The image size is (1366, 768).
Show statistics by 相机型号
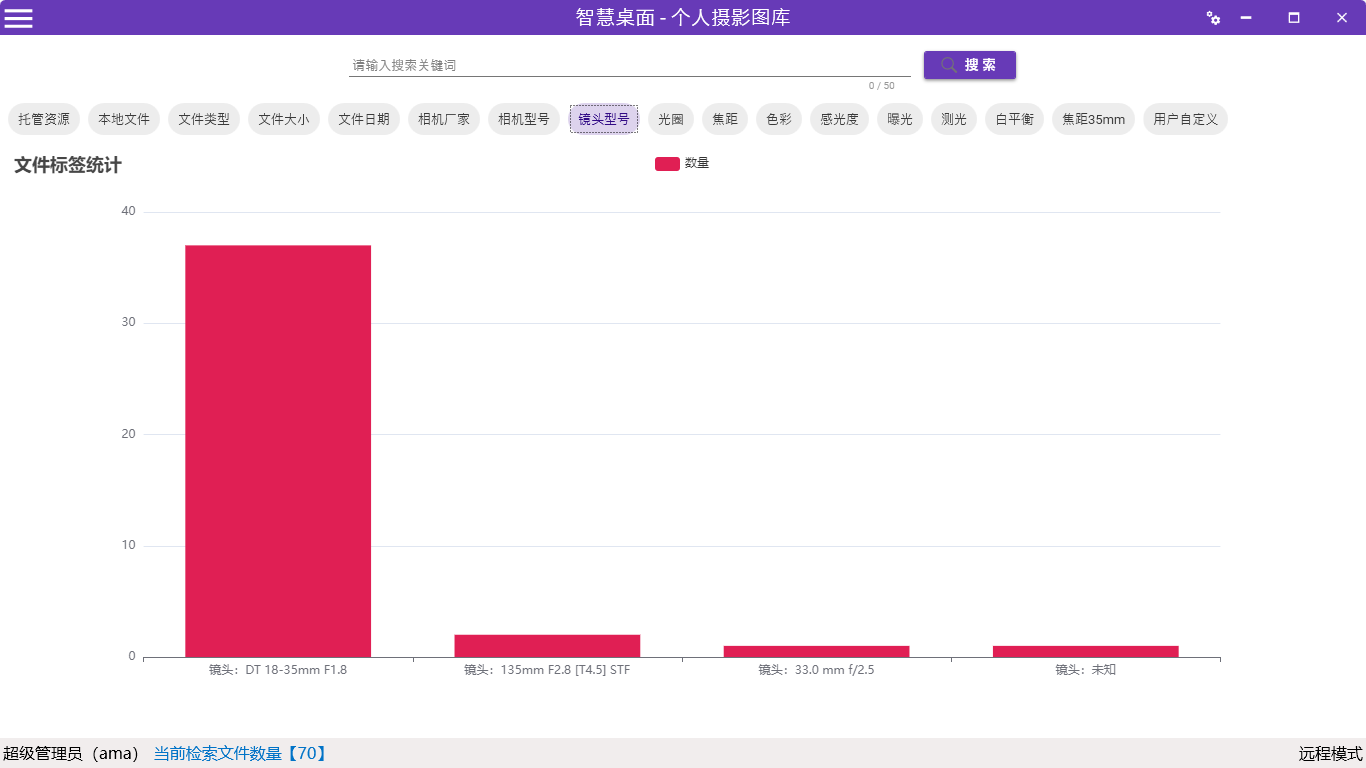[x=524, y=119]
